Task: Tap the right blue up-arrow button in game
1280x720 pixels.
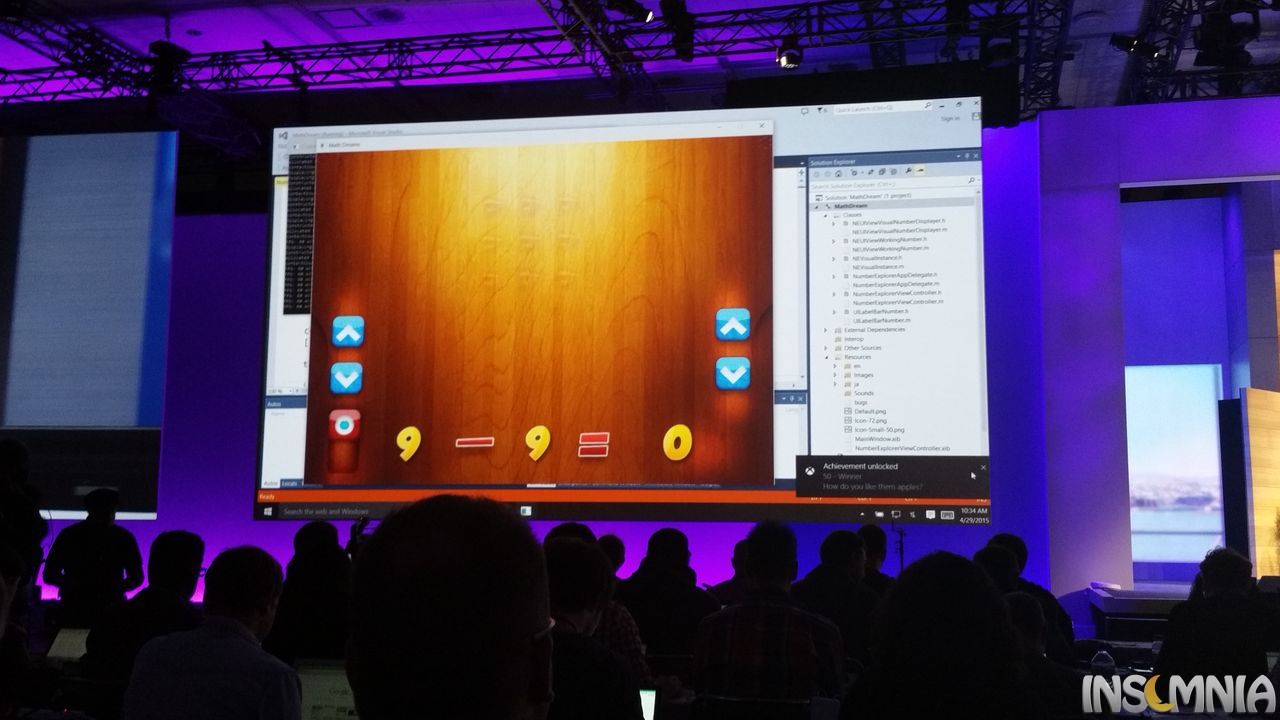Action: click(x=732, y=324)
